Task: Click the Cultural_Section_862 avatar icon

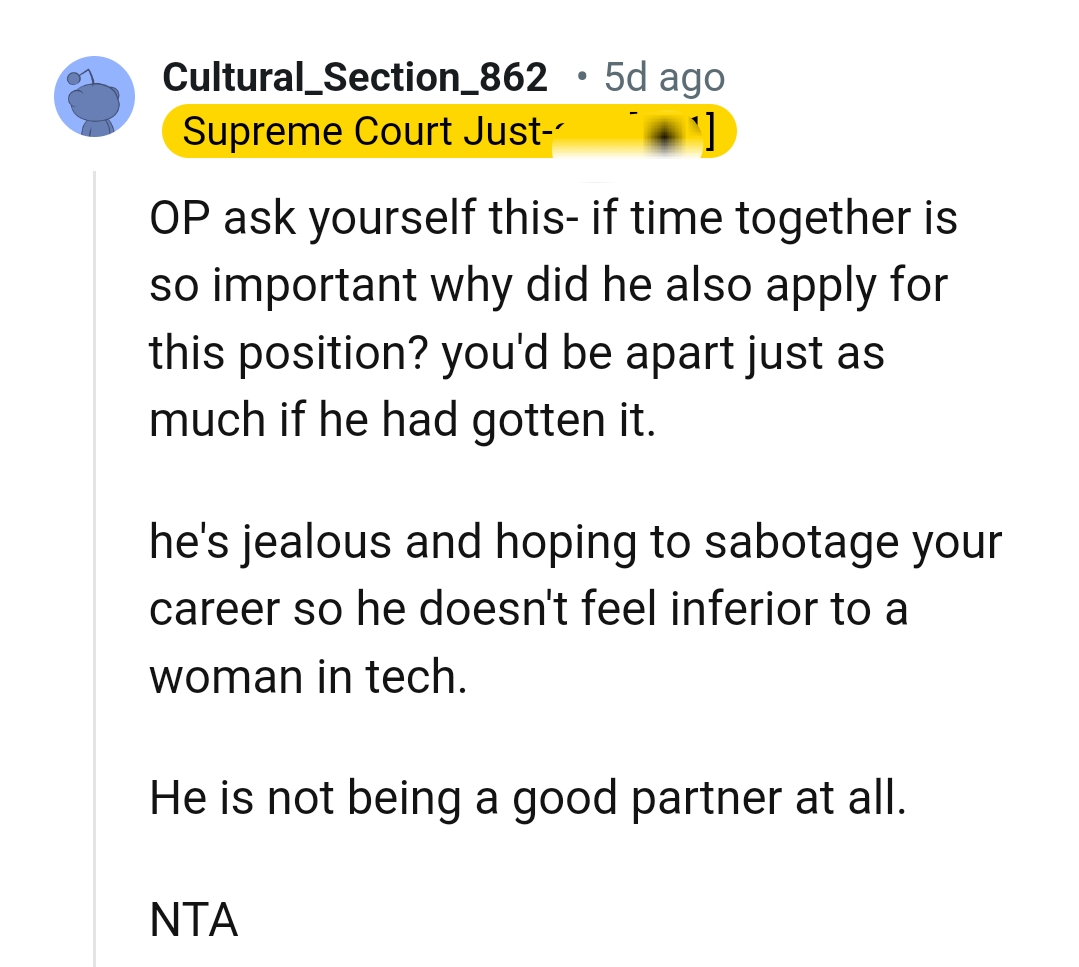Action: (x=93, y=95)
